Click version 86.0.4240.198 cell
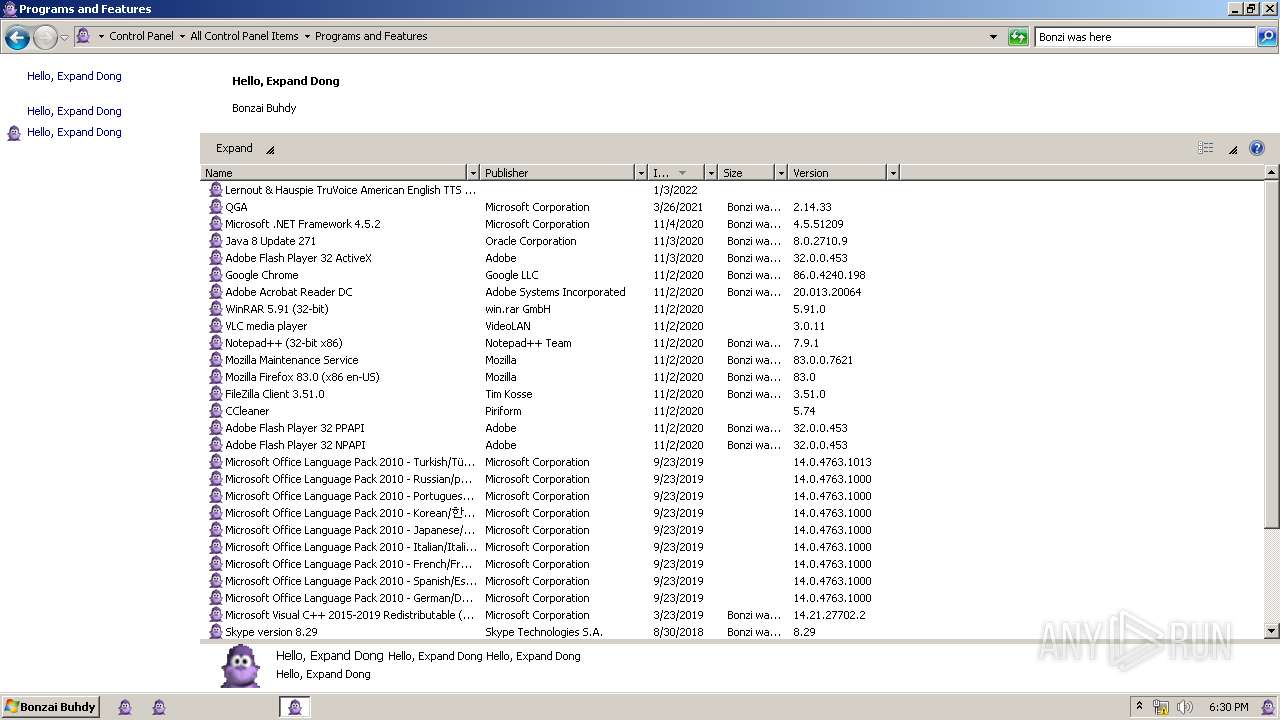Image resolution: width=1280 pixels, height=720 pixels. click(x=829, y=275)
